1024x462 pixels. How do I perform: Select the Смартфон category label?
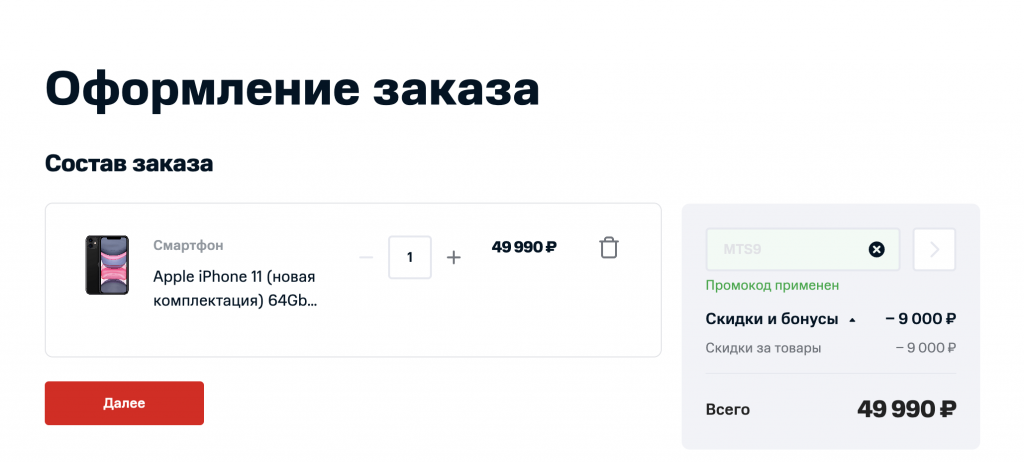coord(188,245)
